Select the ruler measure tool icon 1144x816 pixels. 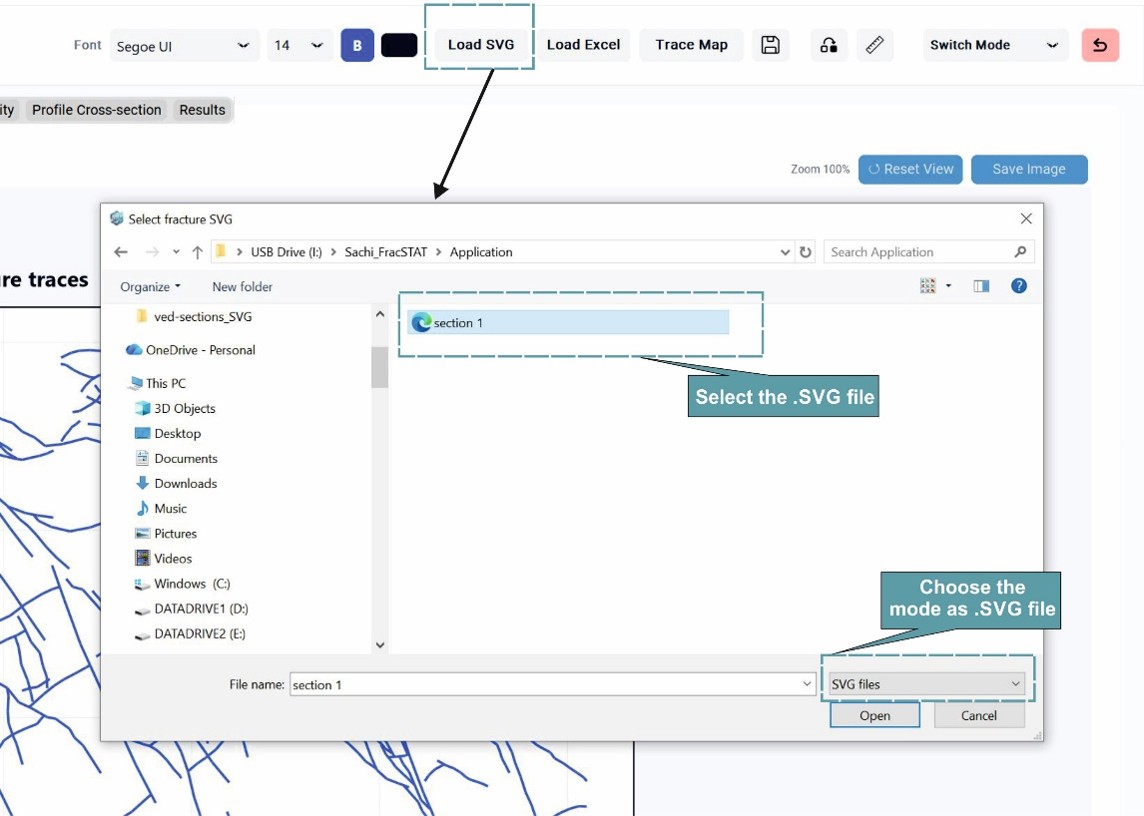[x=875, y=45]
